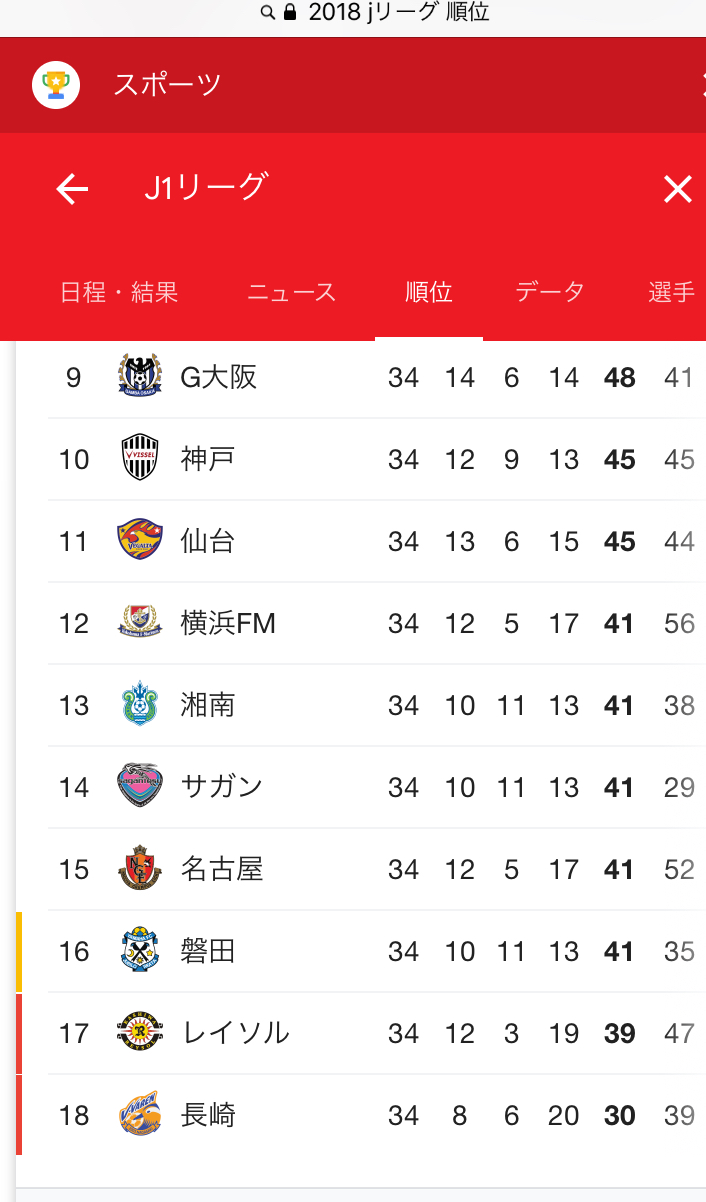This screenshot has width=706, height=1202.
Task: Switch to the 選手 tab
Action: coord(672,292)
